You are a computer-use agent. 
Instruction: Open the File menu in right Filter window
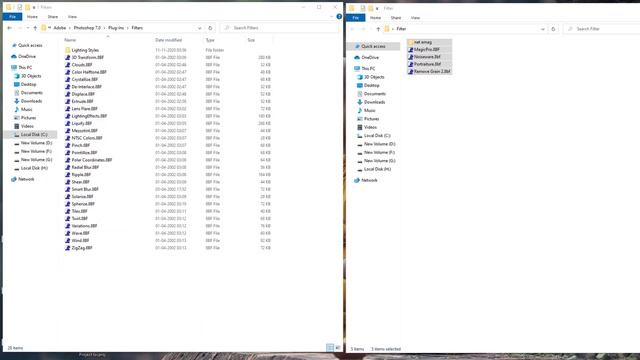(x=356, y=18)
